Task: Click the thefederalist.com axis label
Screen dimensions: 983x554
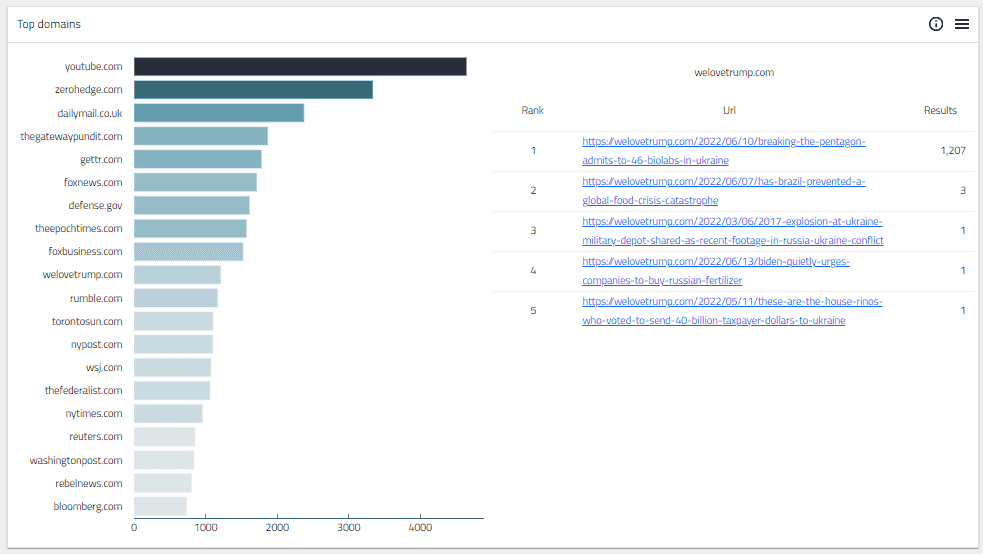Action: pos(83,390)
